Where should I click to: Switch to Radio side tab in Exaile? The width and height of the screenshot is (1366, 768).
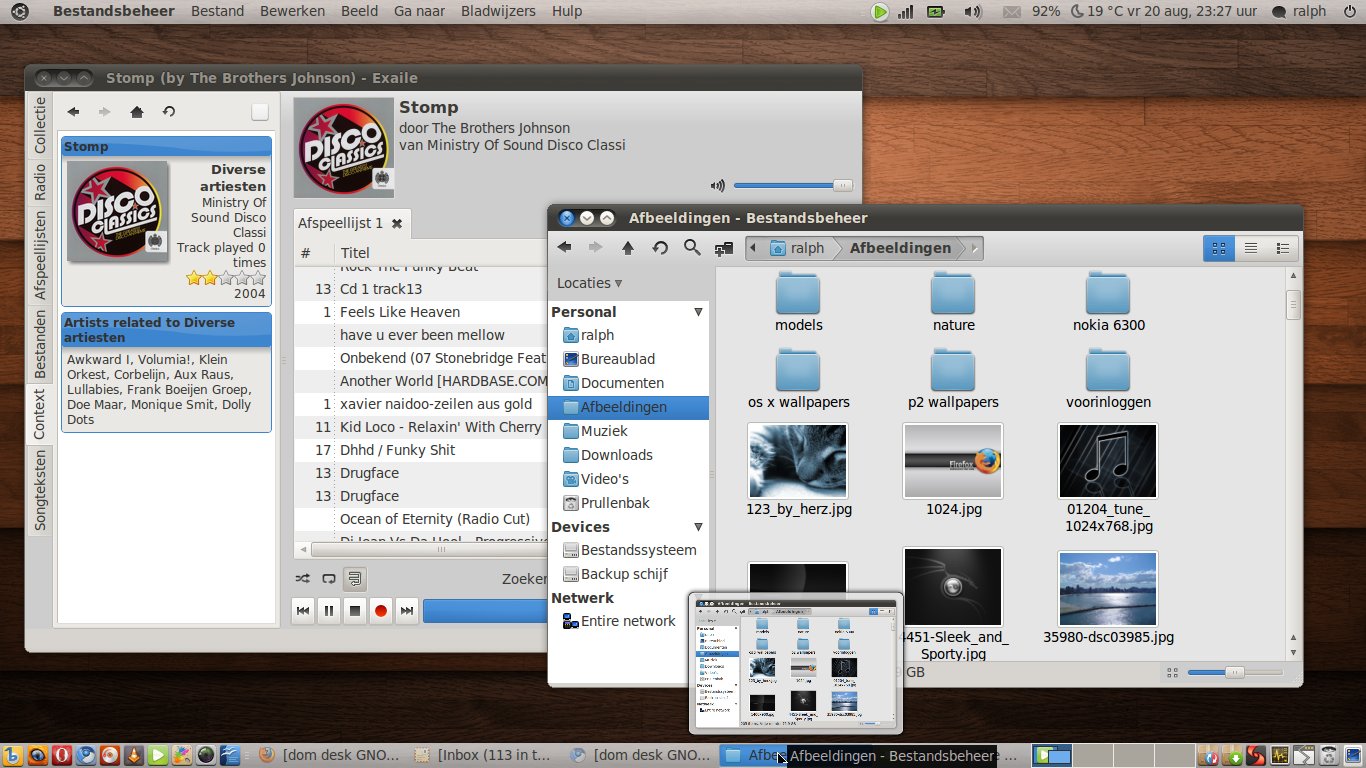click(40, 182)
